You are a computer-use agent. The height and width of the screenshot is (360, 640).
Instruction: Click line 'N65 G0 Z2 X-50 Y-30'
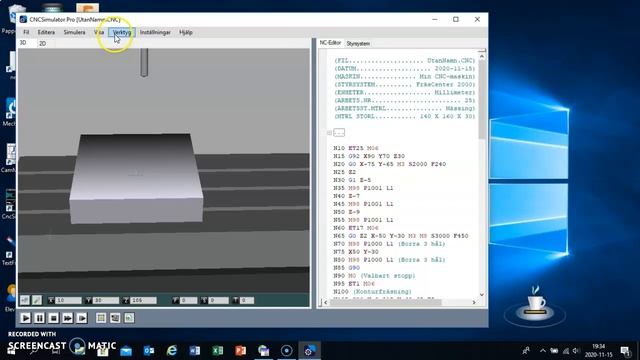pyautogui.click(x=400, y=236)
